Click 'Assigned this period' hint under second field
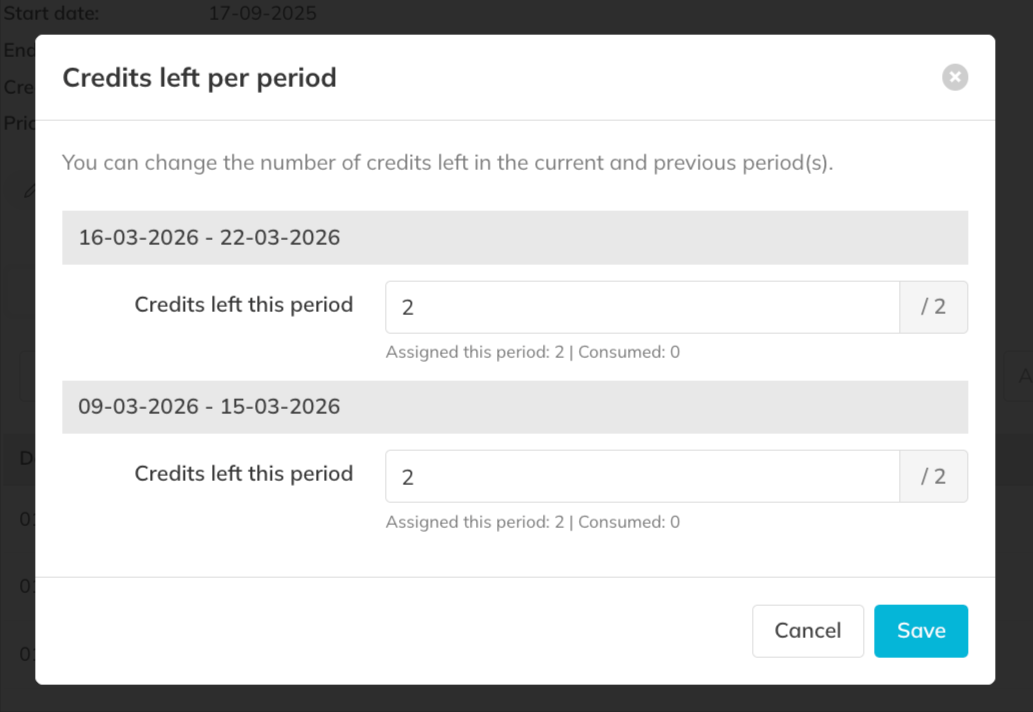Viewport: 1033px width, 712px height. (x=475, y=522)
